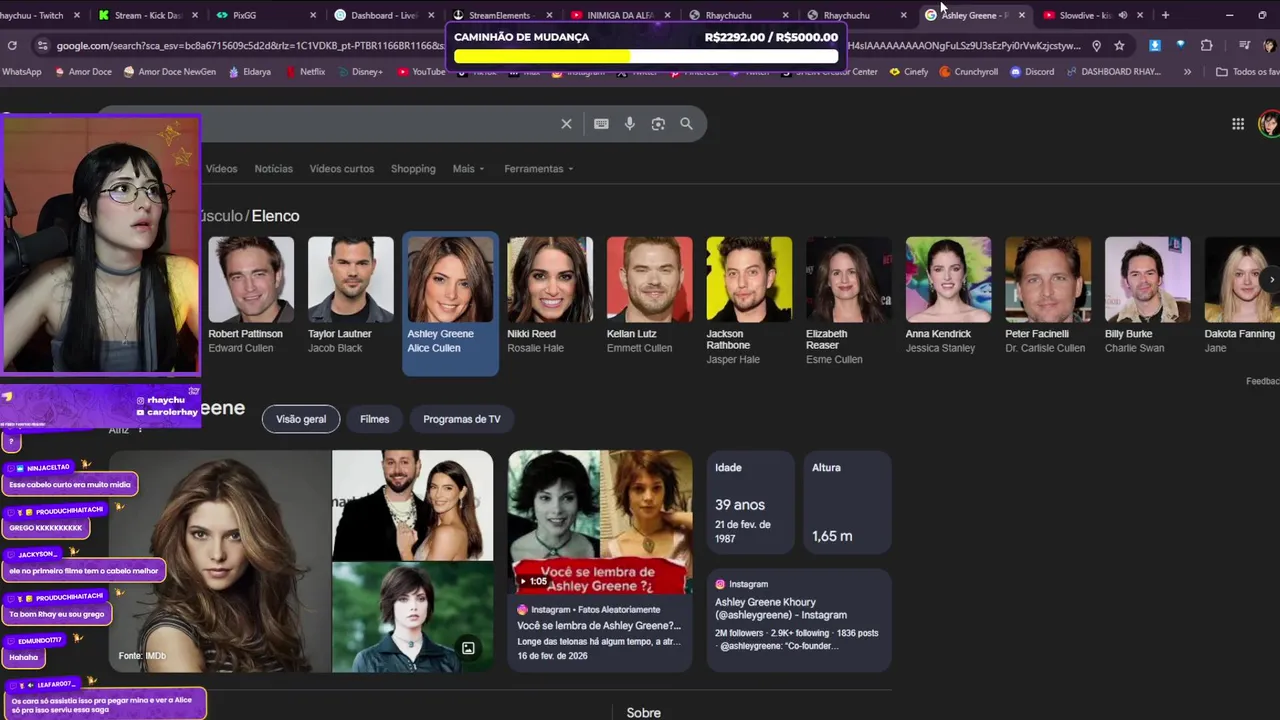The height and width of the screenshot is (720, 1280).
Task: View site information icon in address bar
Action: [x=41, y=45]
